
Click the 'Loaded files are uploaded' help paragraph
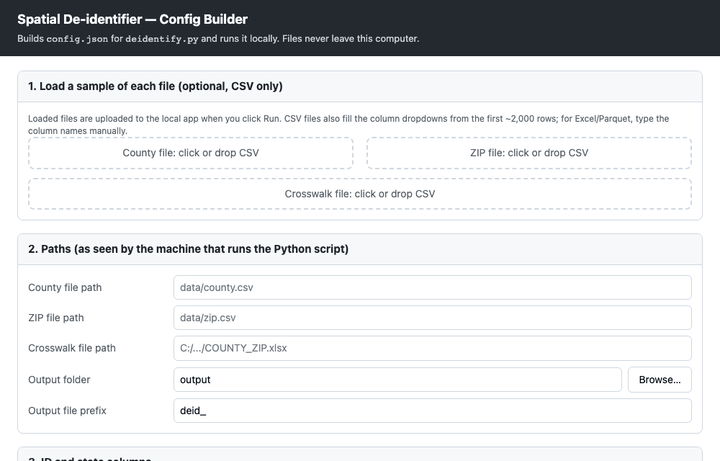349,124
